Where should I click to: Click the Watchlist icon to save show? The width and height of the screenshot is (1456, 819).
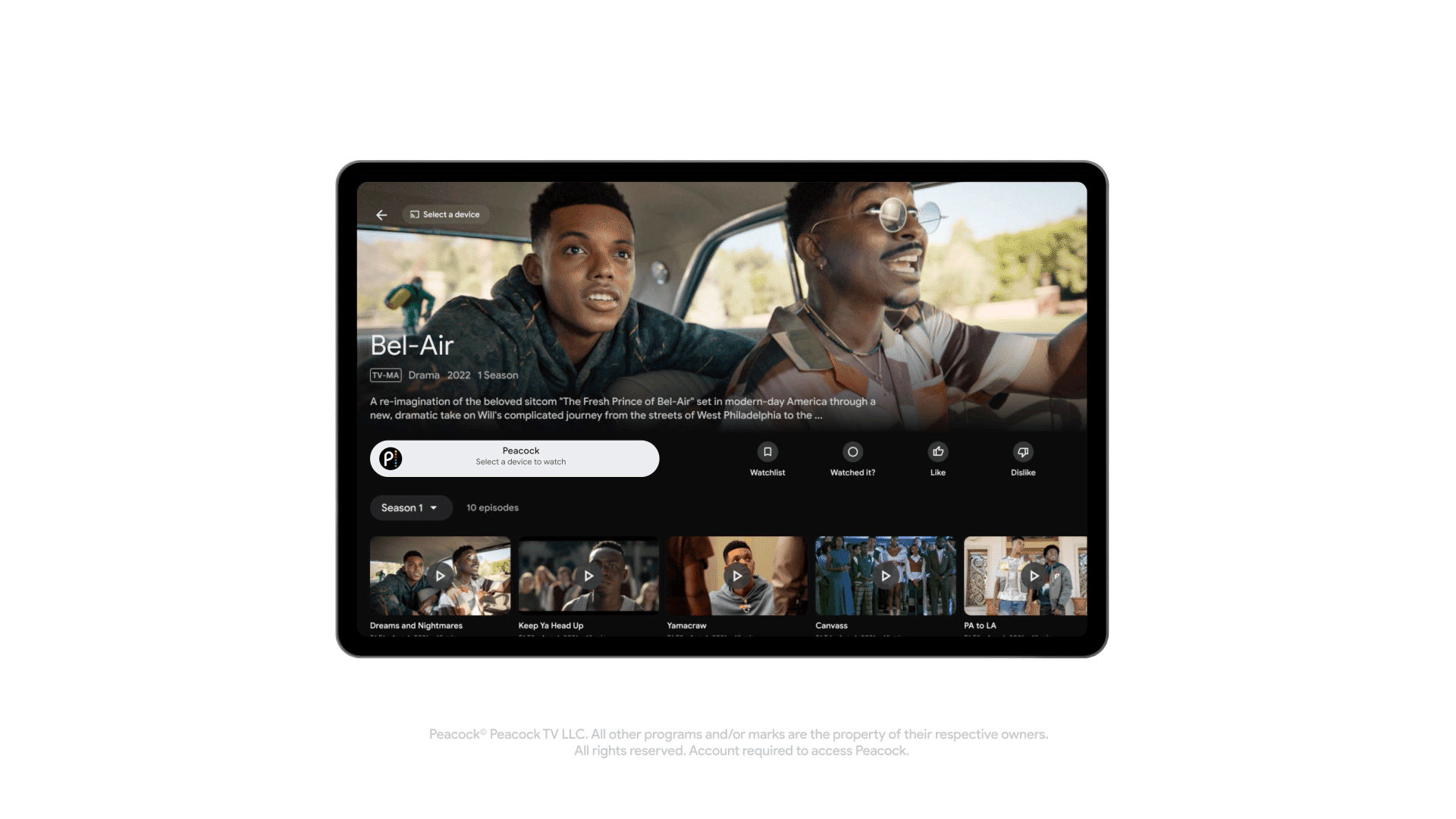pyautogui.click(x=767, y=452)
